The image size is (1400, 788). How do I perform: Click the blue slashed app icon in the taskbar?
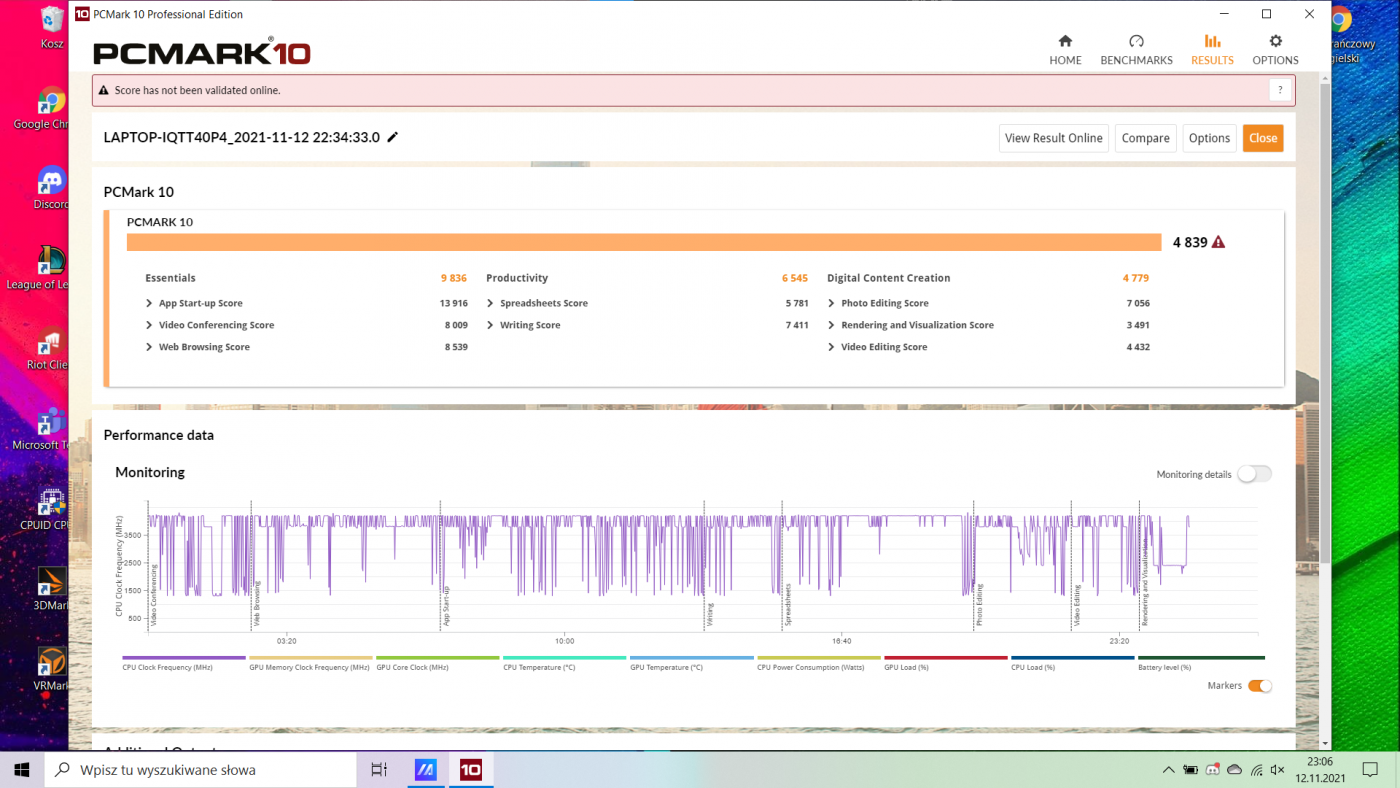(426, 770)
